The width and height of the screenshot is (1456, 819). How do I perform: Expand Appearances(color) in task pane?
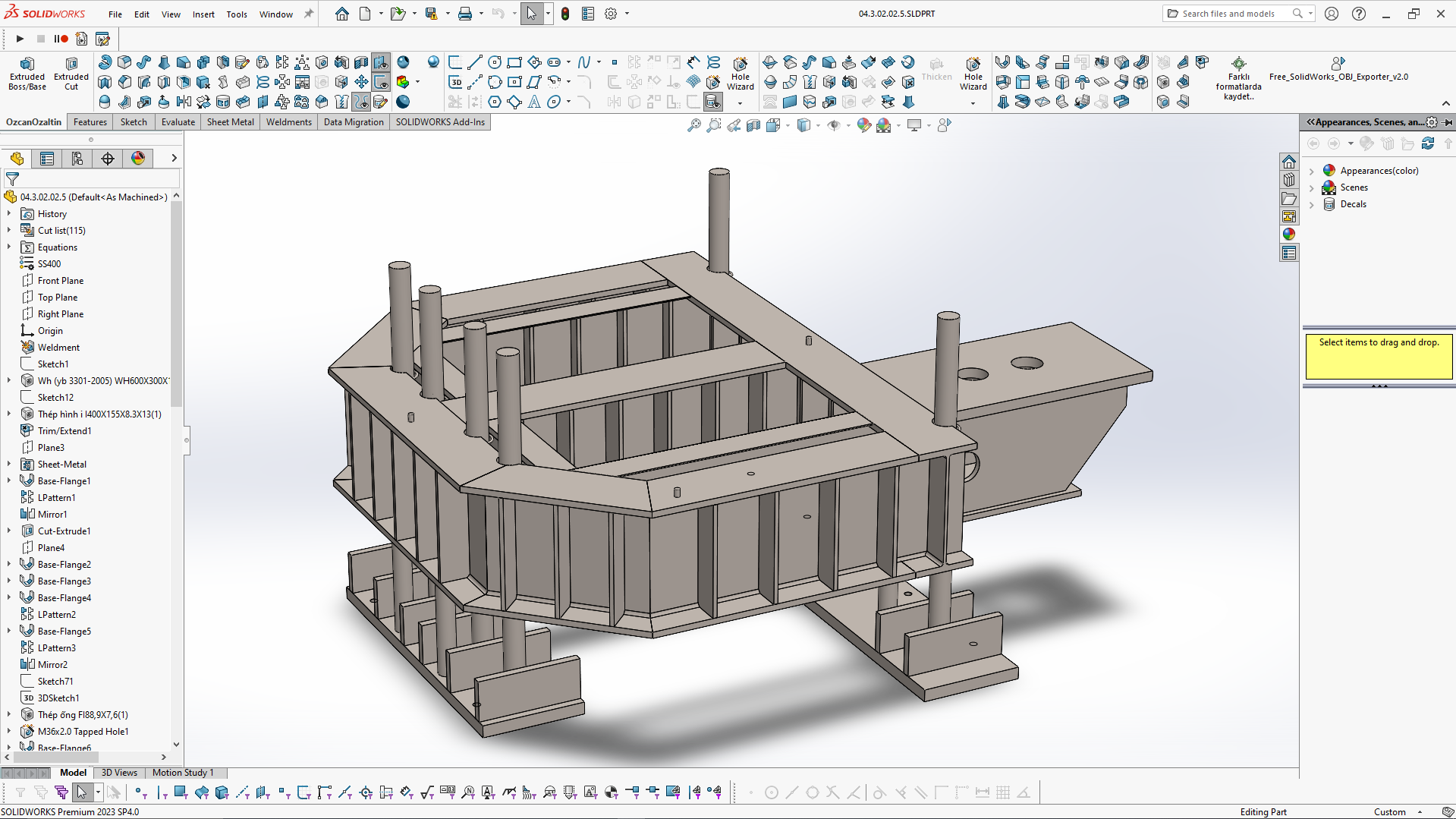(x=1312, y=171)
